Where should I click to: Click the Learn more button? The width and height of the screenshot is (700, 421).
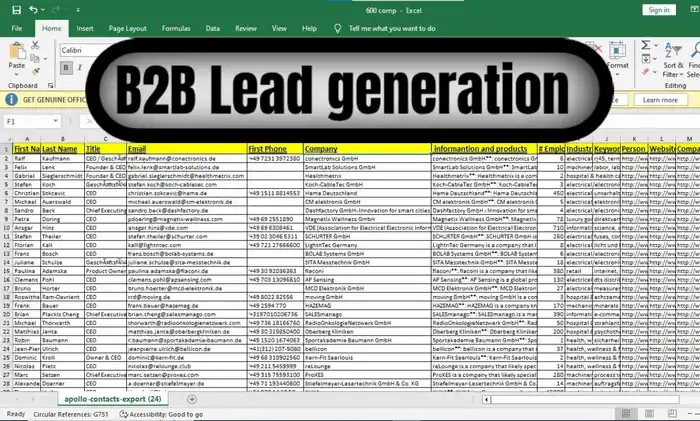pyautogui.click(x=660, y=100)
